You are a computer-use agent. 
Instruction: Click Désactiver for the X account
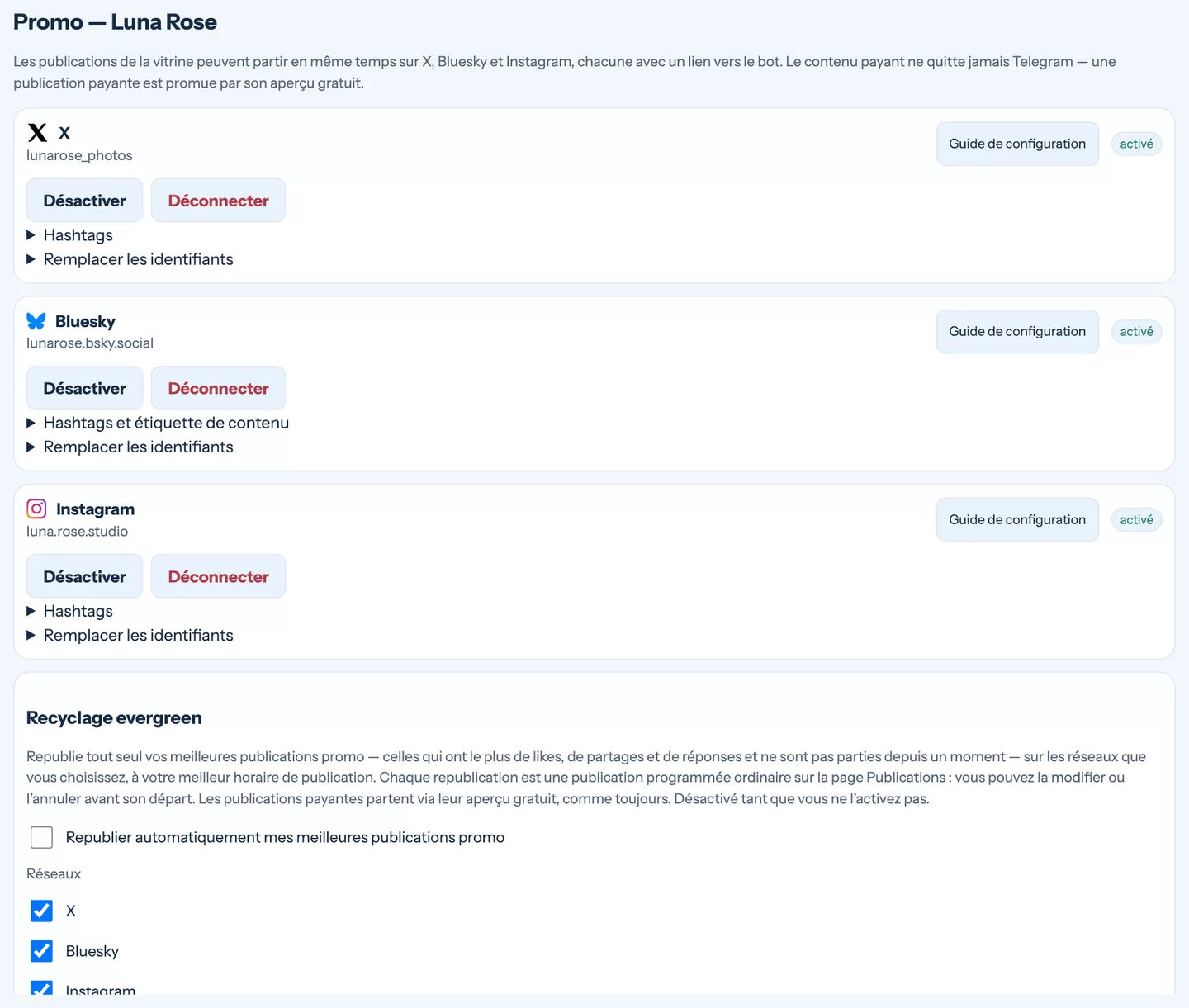click(x=85, y=201)
